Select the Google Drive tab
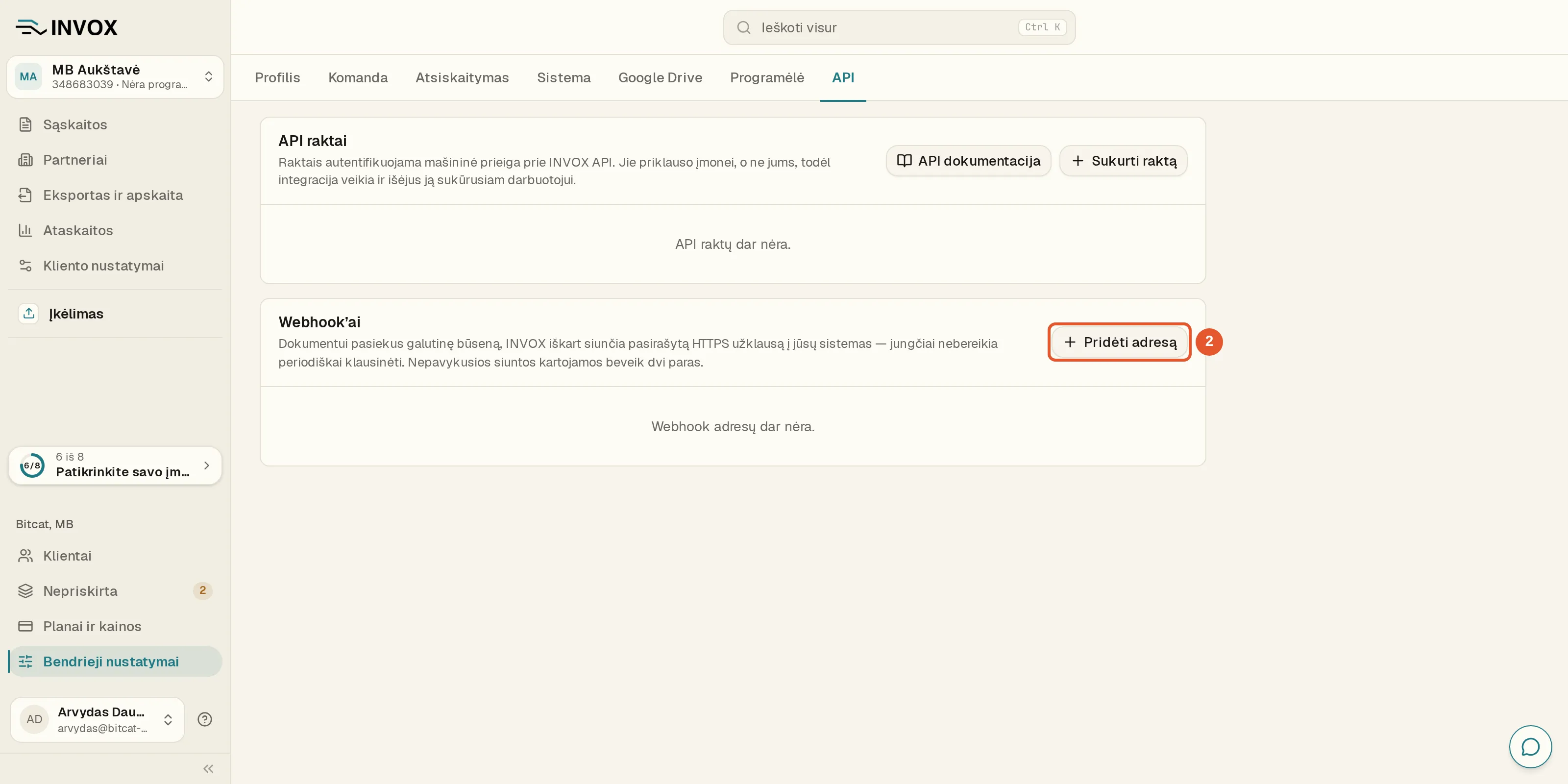 pos(660,78)
